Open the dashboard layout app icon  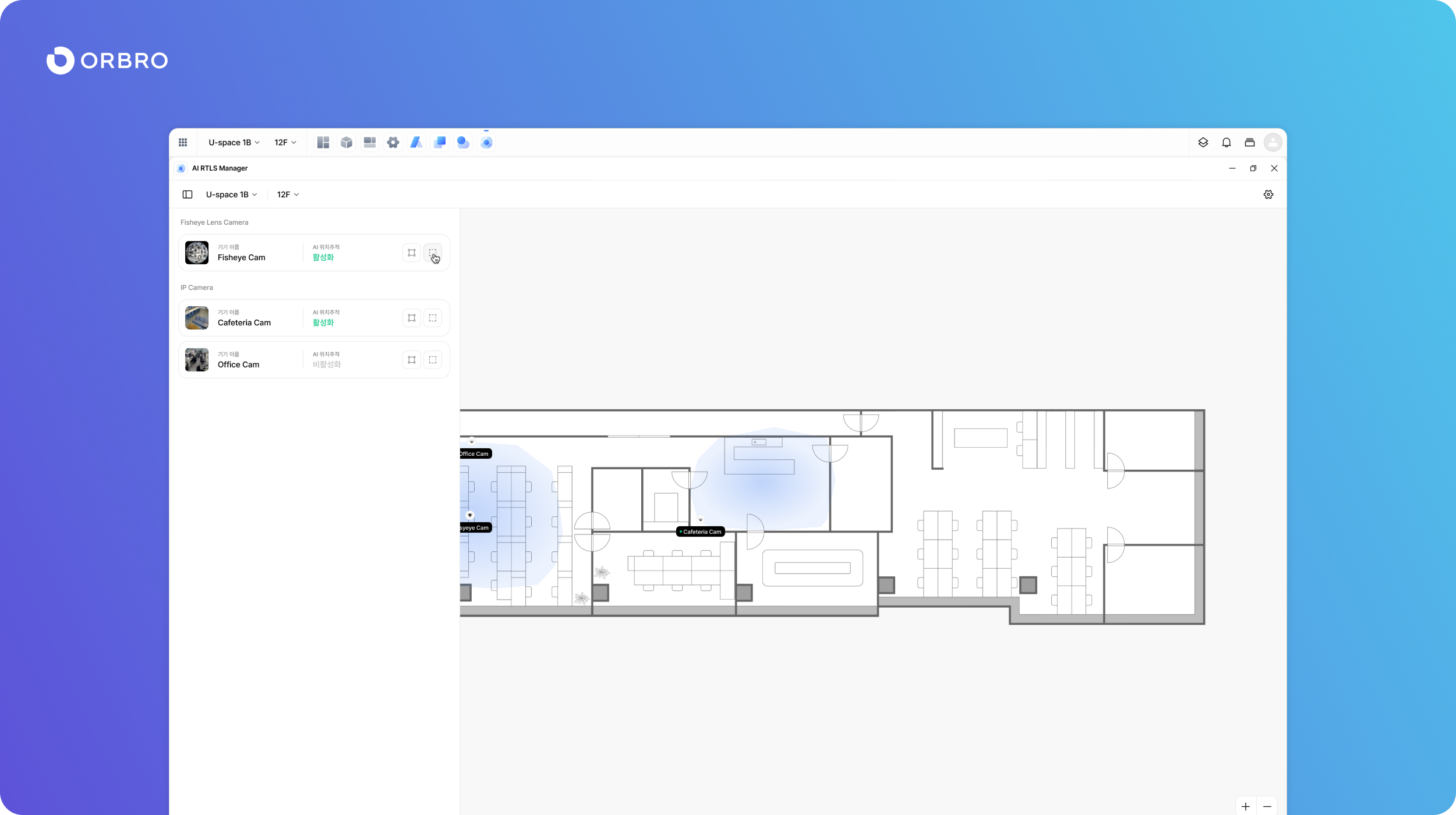click(x=323, y=143)
